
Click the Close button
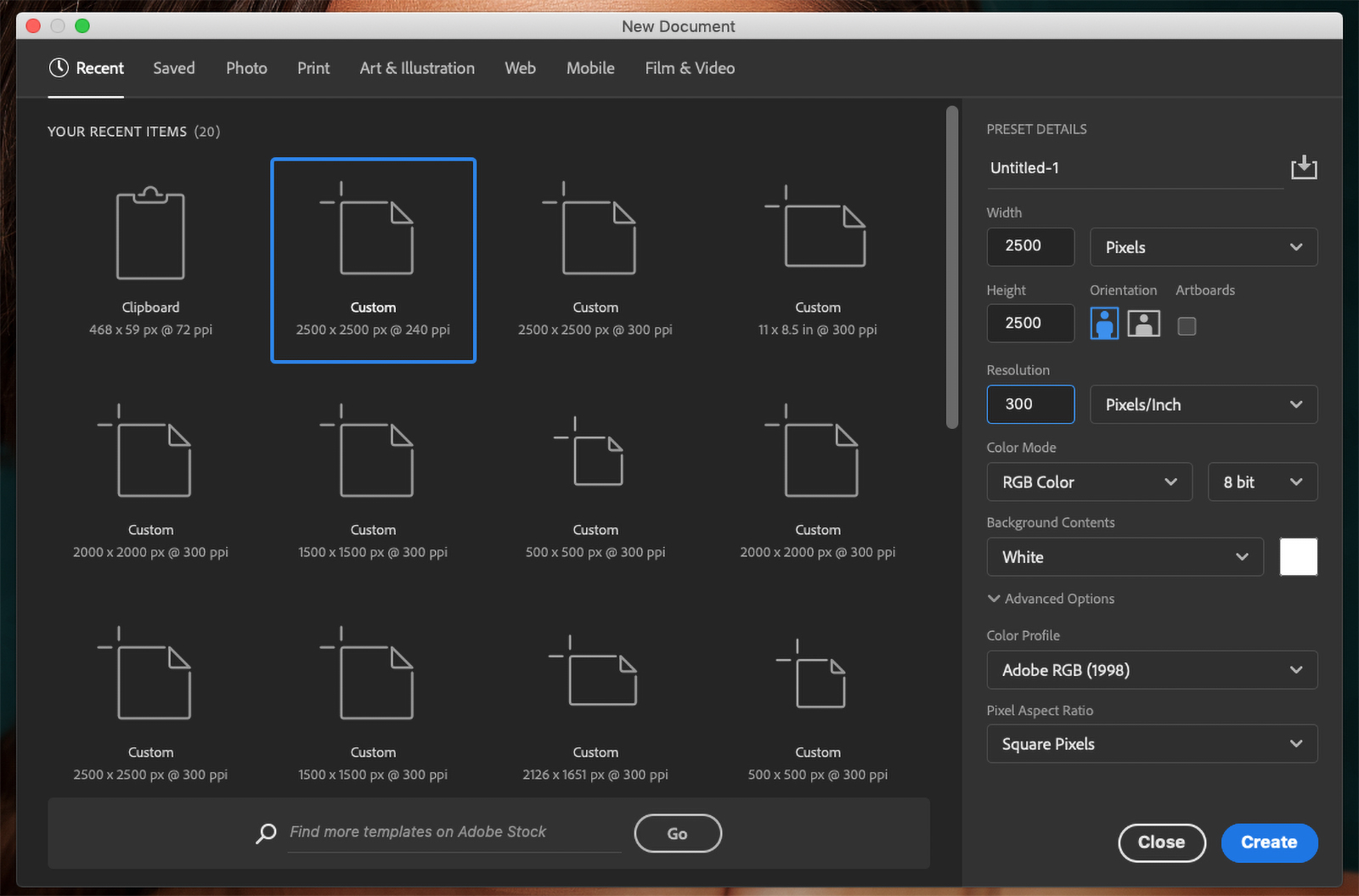[x=1162, y=842]
